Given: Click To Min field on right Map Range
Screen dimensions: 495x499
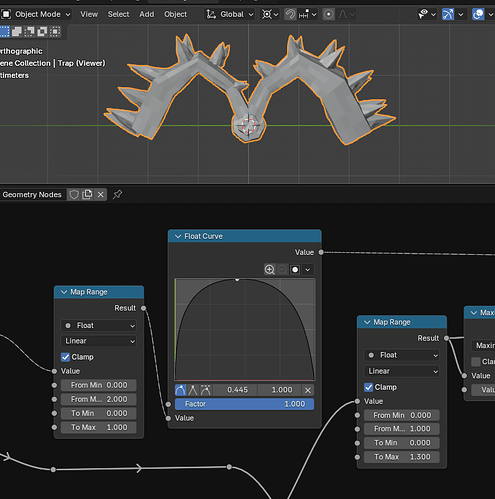Looking at the screenshot, I should click(x=402, y=443).
